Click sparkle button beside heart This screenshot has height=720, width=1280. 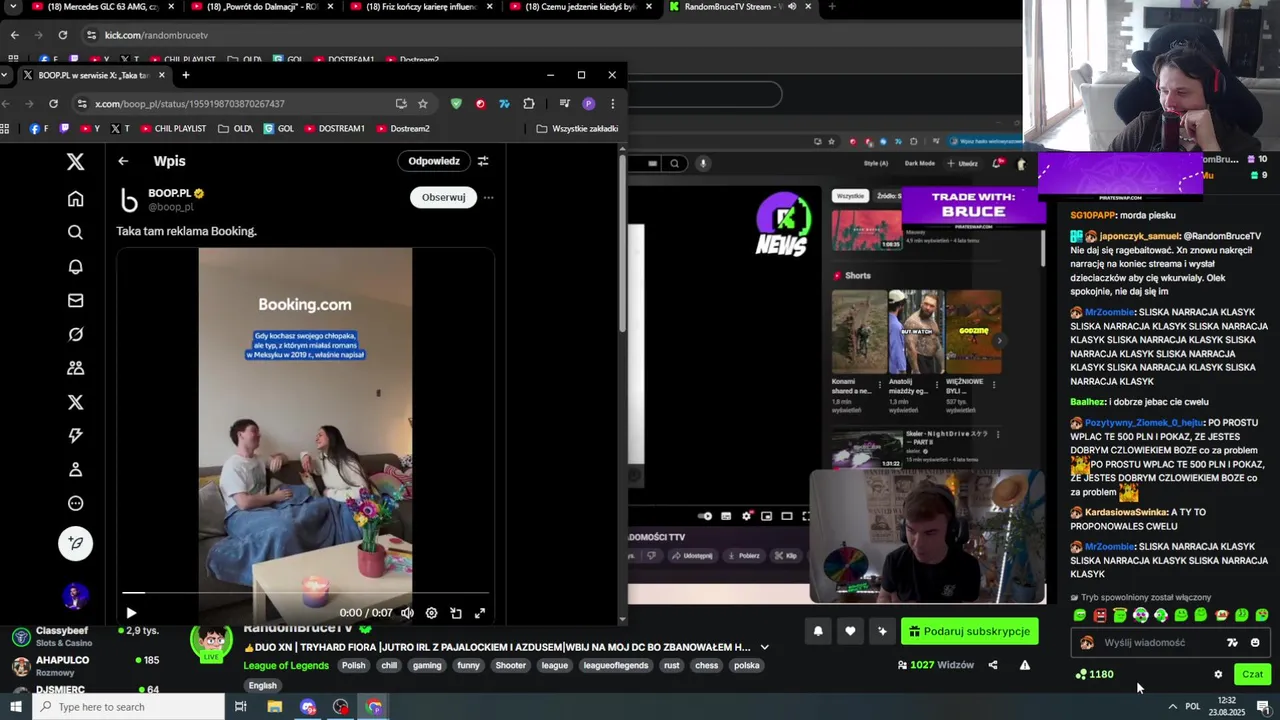tap(882, 631)
